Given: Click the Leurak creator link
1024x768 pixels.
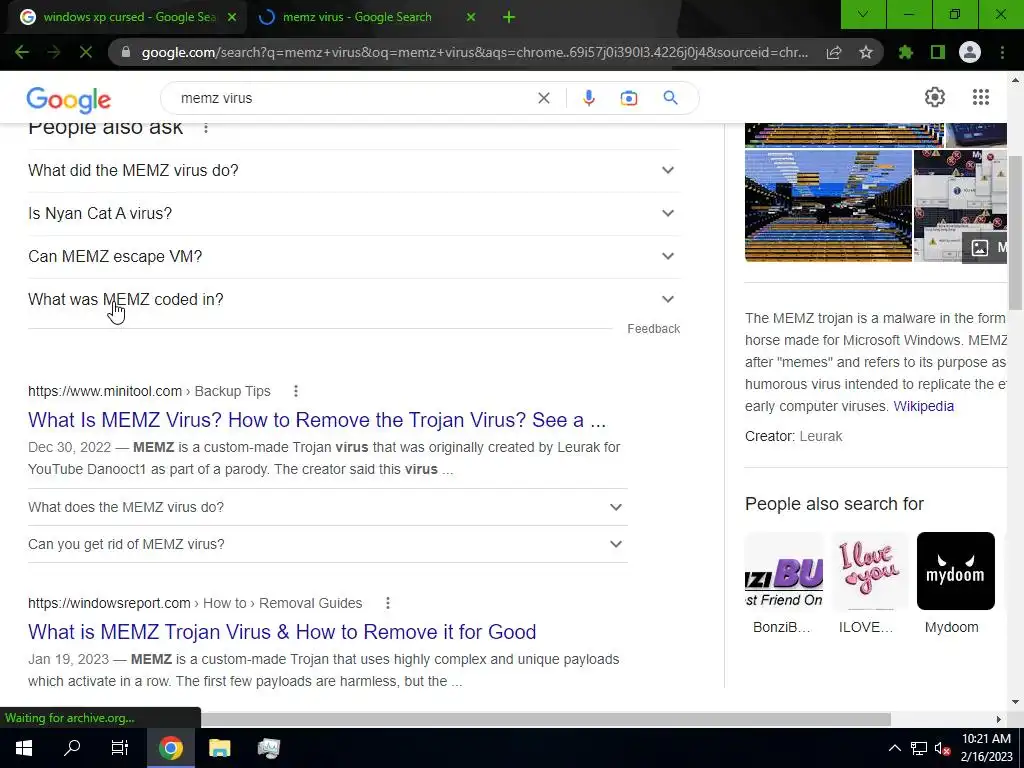Looking at the screenshot, I should pos(821,436).
